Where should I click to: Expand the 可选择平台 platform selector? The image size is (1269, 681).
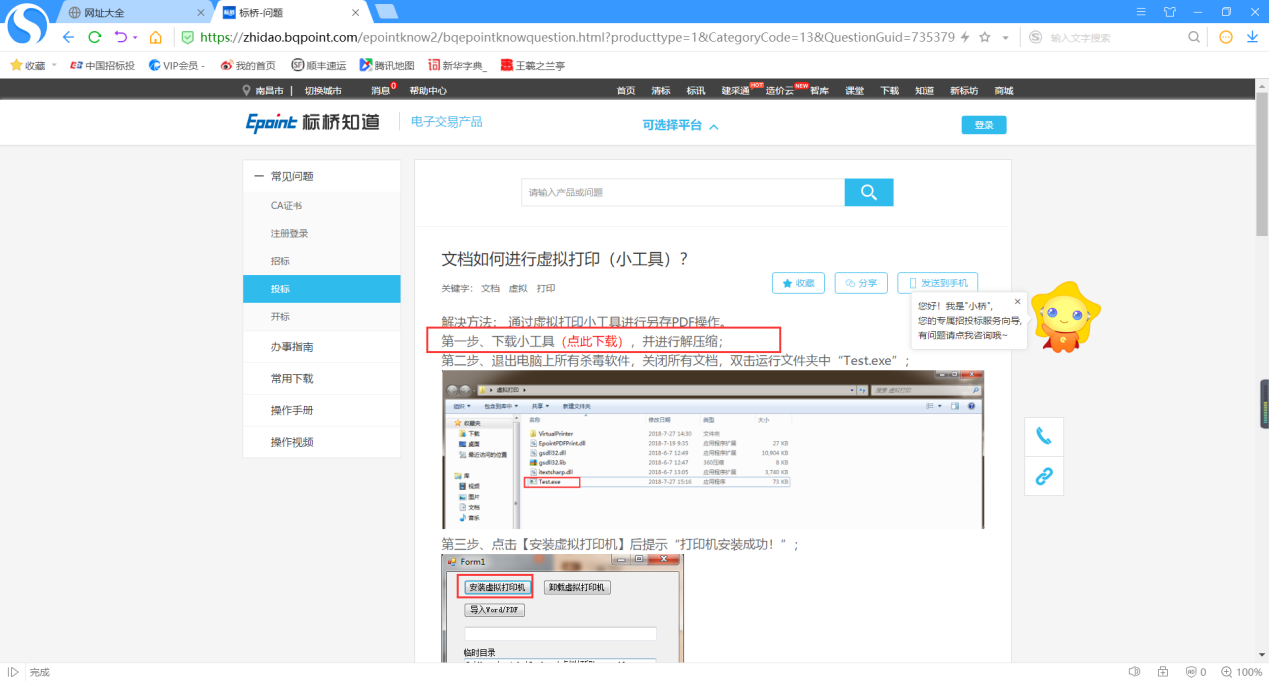(x=681, y=126)
